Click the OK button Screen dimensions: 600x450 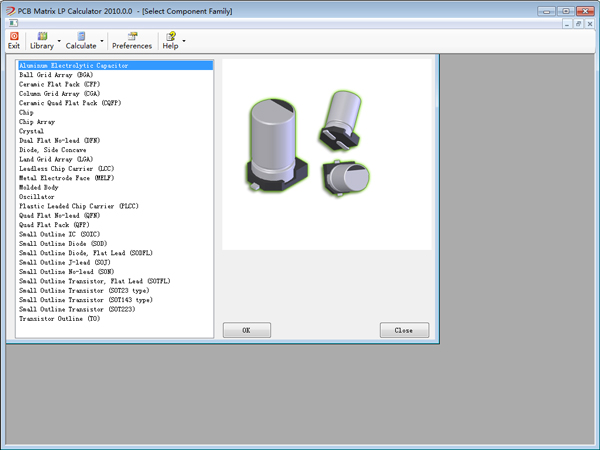pos(247,330)
